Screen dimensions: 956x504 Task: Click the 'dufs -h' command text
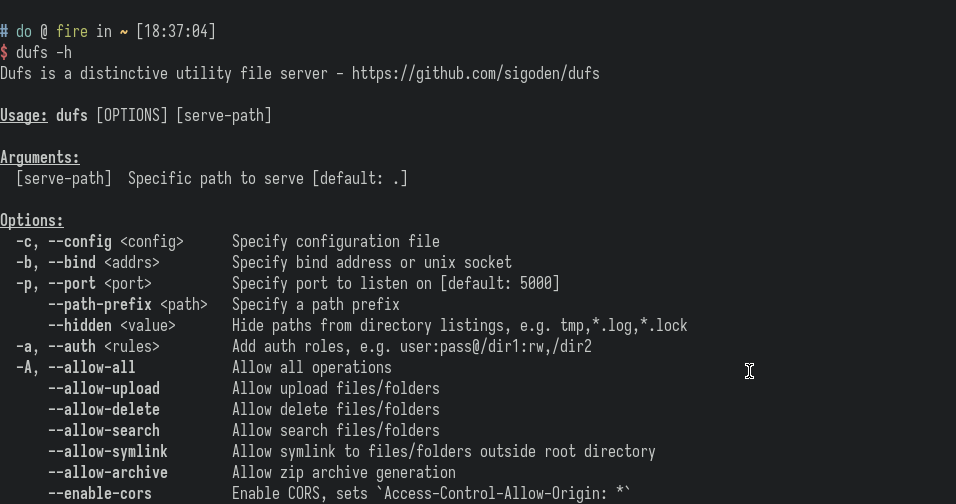point(44,52)
